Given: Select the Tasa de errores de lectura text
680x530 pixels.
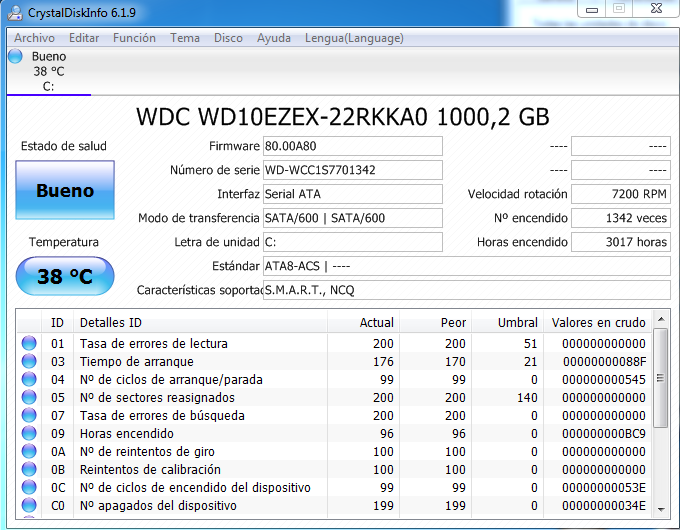Looking at the screenshot, I should click(x=154, y=344).
